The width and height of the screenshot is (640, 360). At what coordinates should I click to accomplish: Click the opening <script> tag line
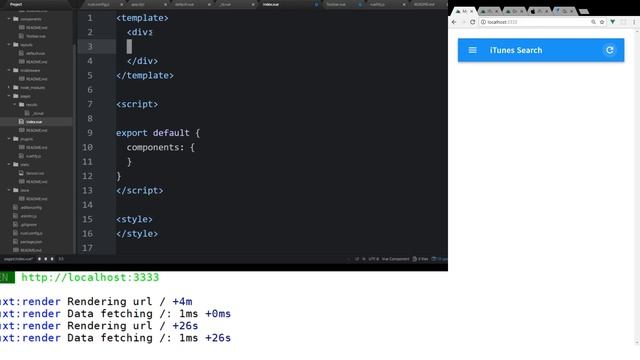(x=137, y=104)
